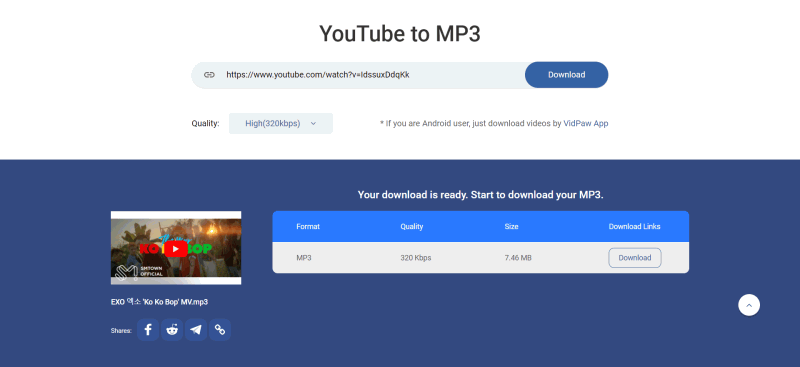Select the 7.46 MB size cell
Screen dimensions: 800x367
[x=518, y=258]
